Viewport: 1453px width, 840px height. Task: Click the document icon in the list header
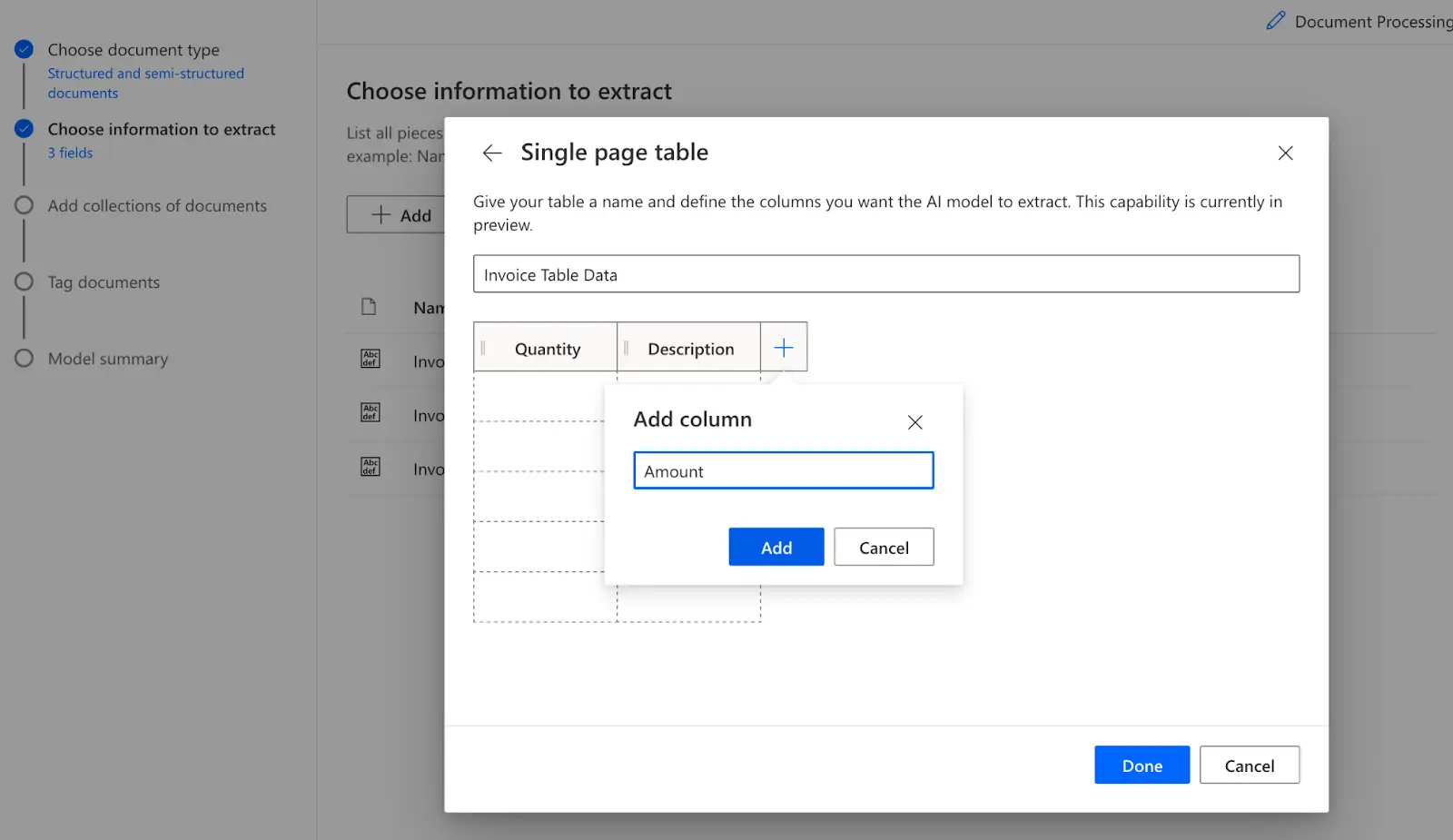pos(369,307)
